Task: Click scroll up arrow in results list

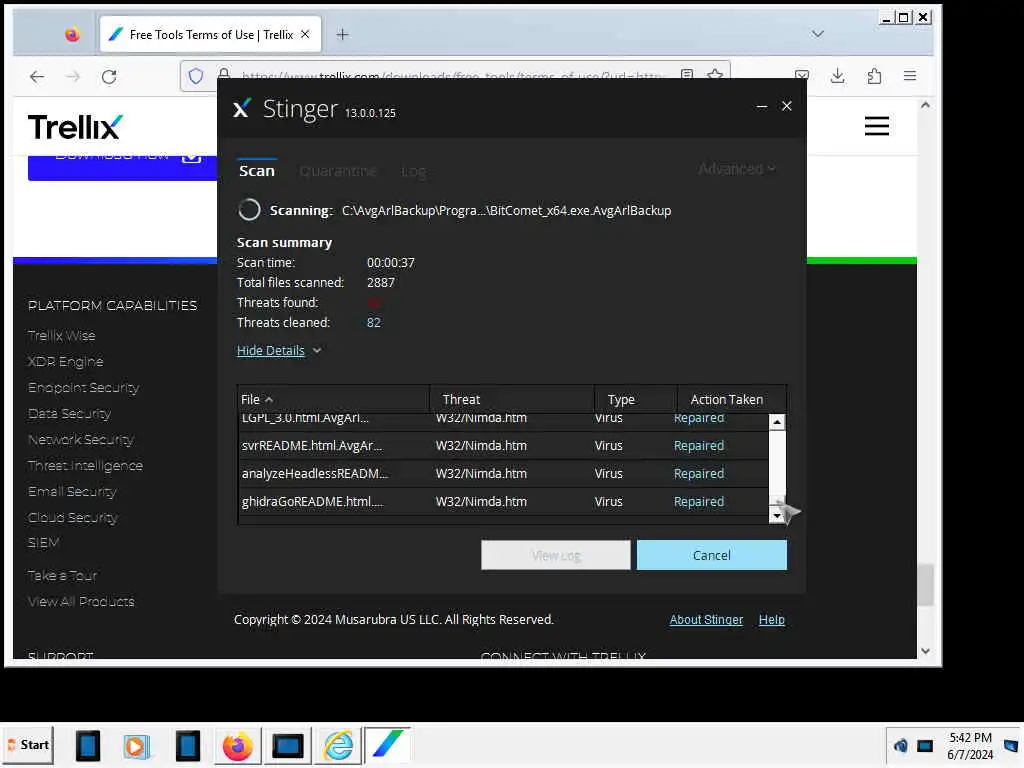Action: click(776, 422)
